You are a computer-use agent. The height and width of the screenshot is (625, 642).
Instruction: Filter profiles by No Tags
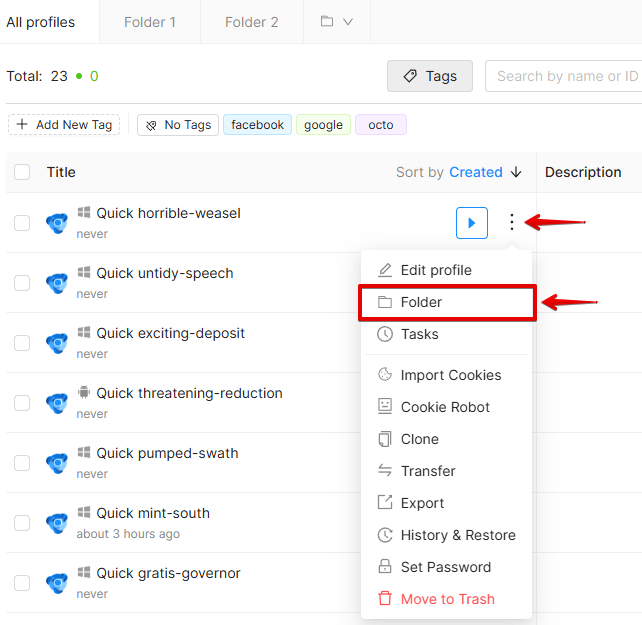tap(178, 125)
